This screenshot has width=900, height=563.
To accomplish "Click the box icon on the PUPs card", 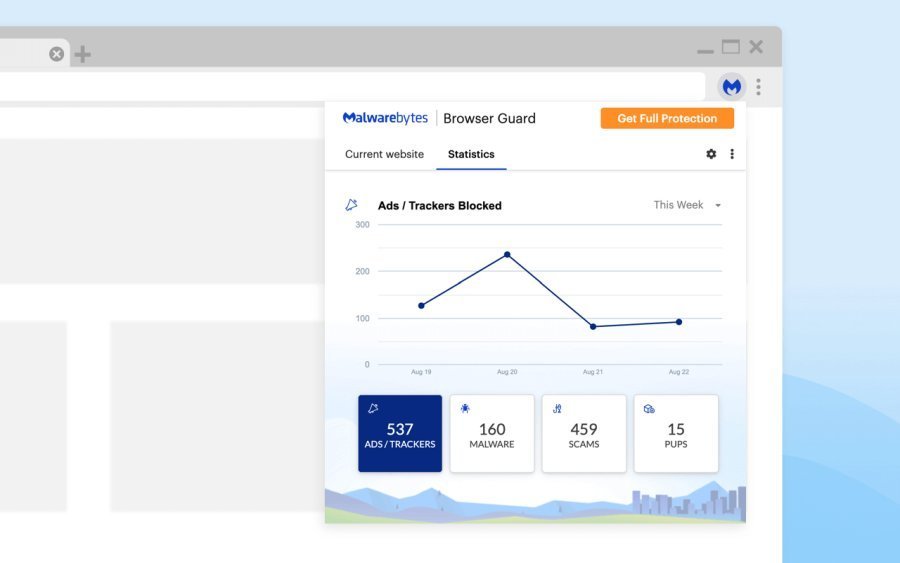I will pyautogui.click(x=649, y=409).
